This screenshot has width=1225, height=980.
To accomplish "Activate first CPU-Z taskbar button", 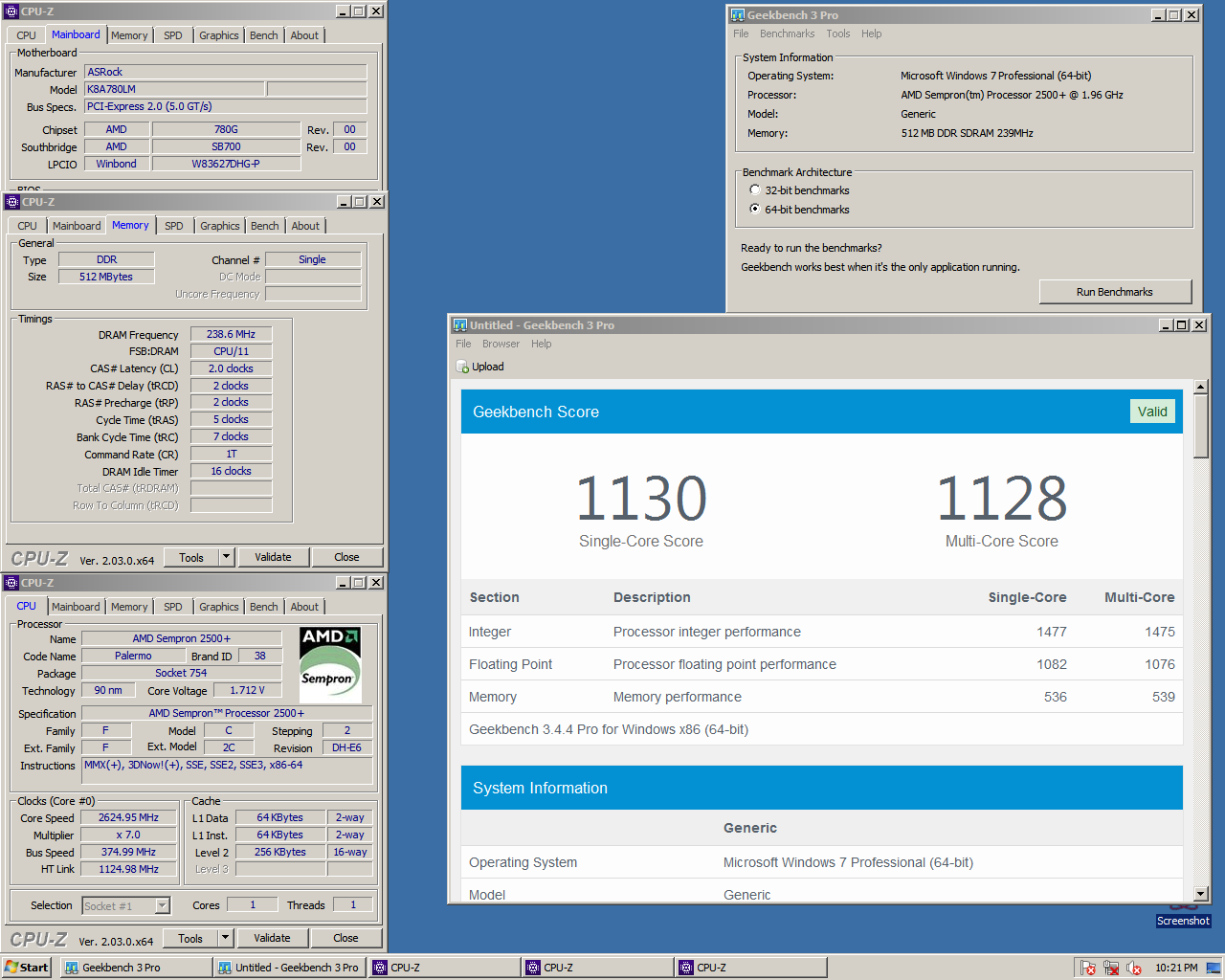I will click(444, 968).
